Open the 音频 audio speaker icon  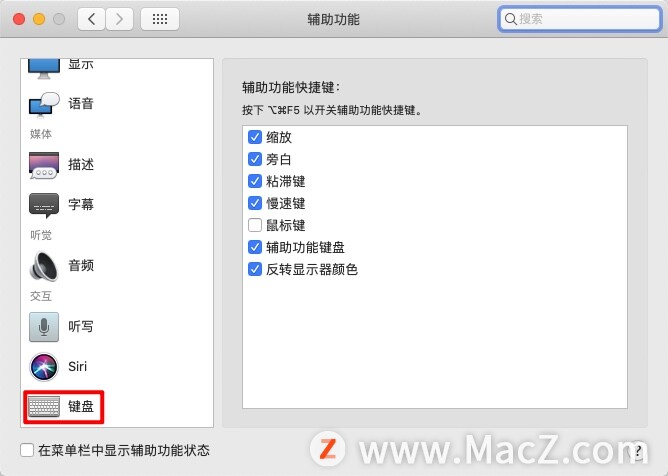pyautogui.click(x=44, y=266)
